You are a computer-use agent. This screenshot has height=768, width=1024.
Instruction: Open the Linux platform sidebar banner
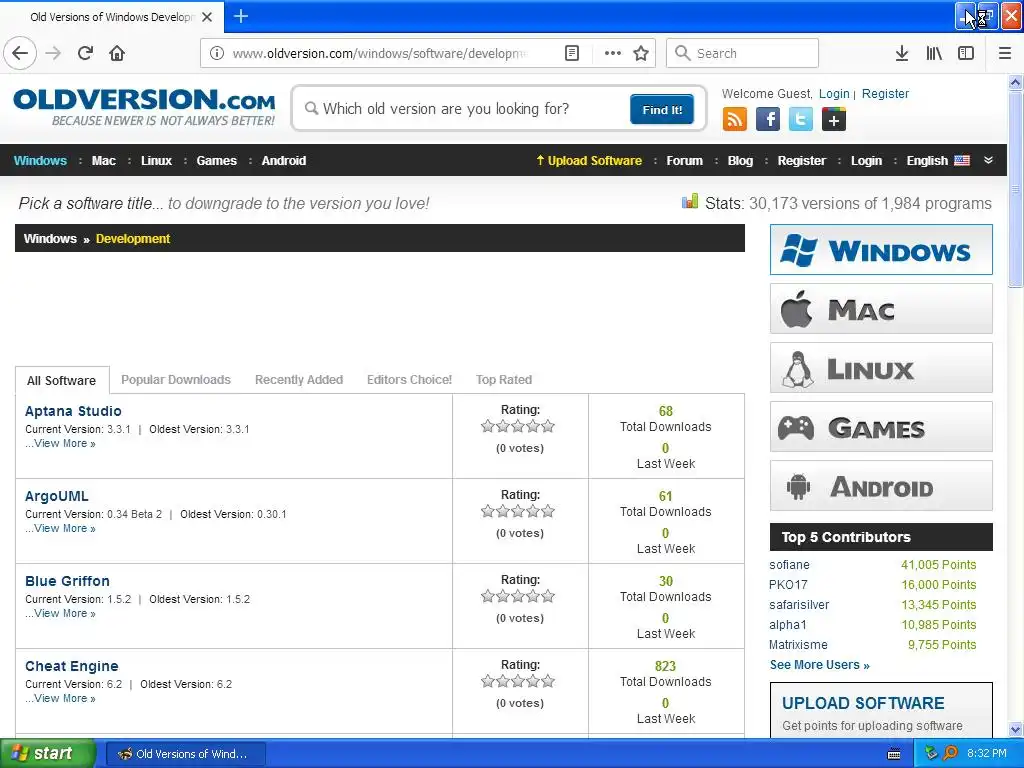coord(881,368)
